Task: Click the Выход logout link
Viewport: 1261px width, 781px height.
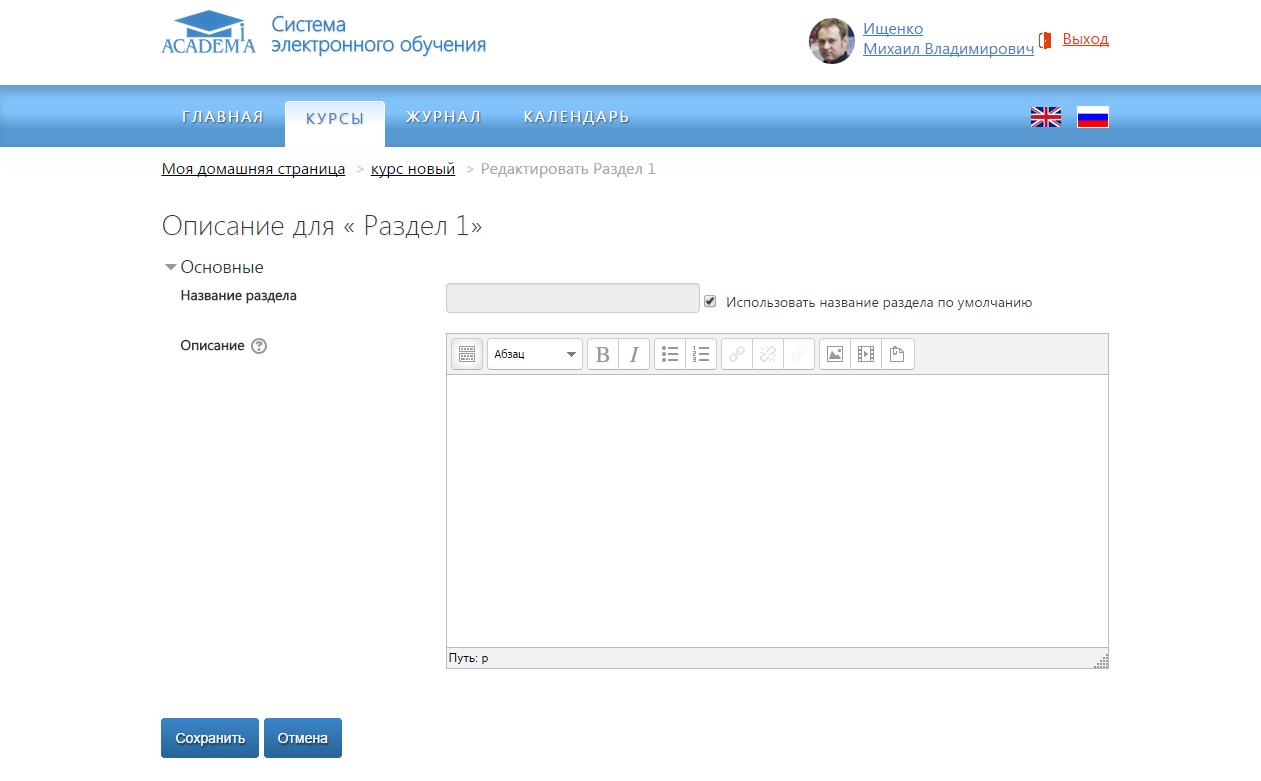Action: coord(1085,39)
